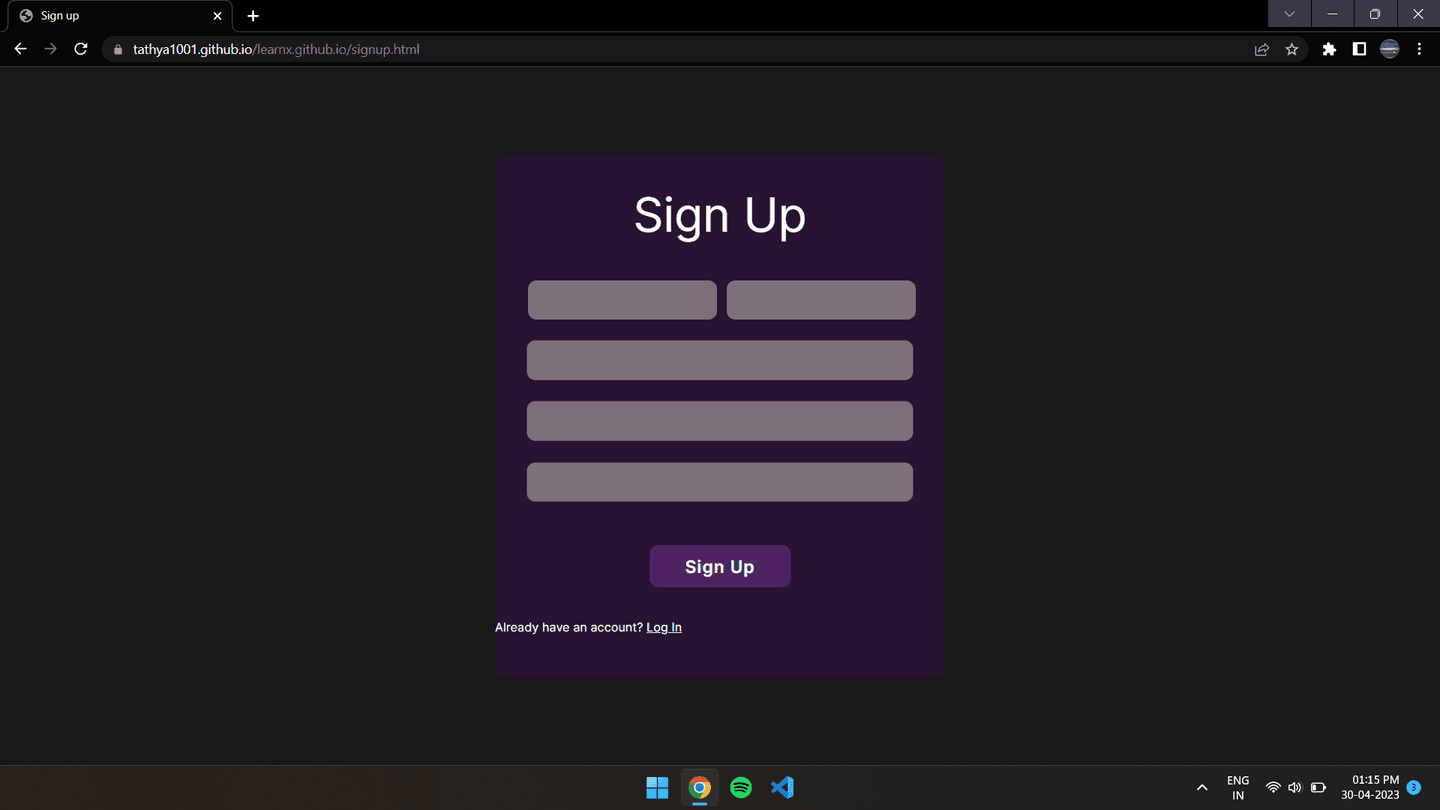The image size is (1440, 810).
Task: Go forward with the browser arrow
Action: click(x=50, y=49)
